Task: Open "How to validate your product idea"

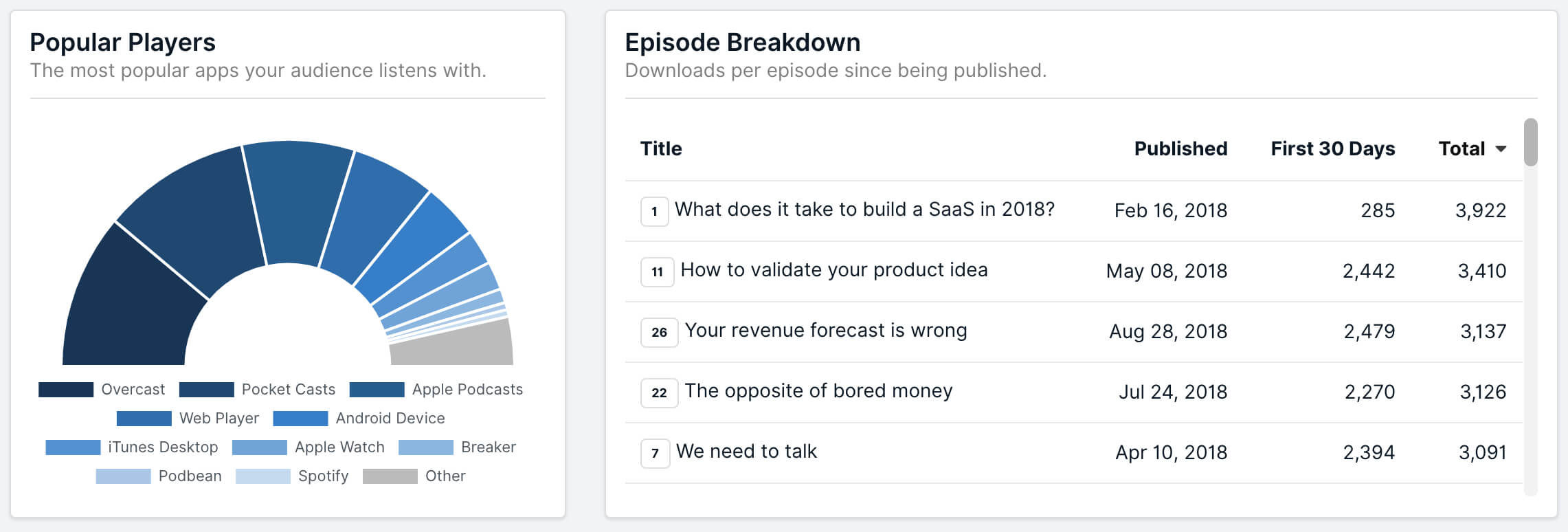Action: coord(833,270)
